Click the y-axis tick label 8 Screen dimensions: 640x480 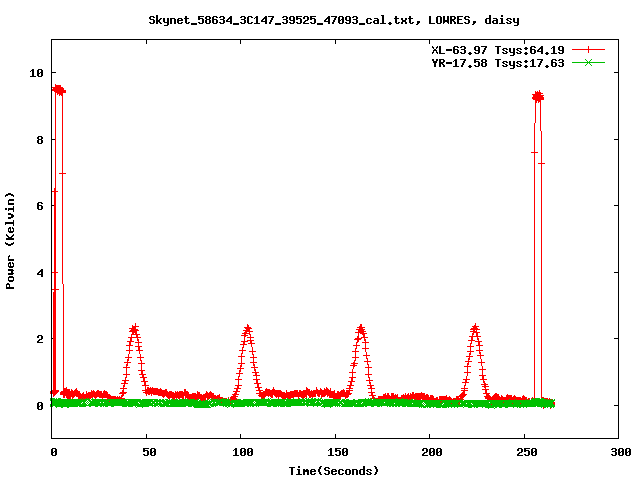pyautogui.click(x=40, y=140)
